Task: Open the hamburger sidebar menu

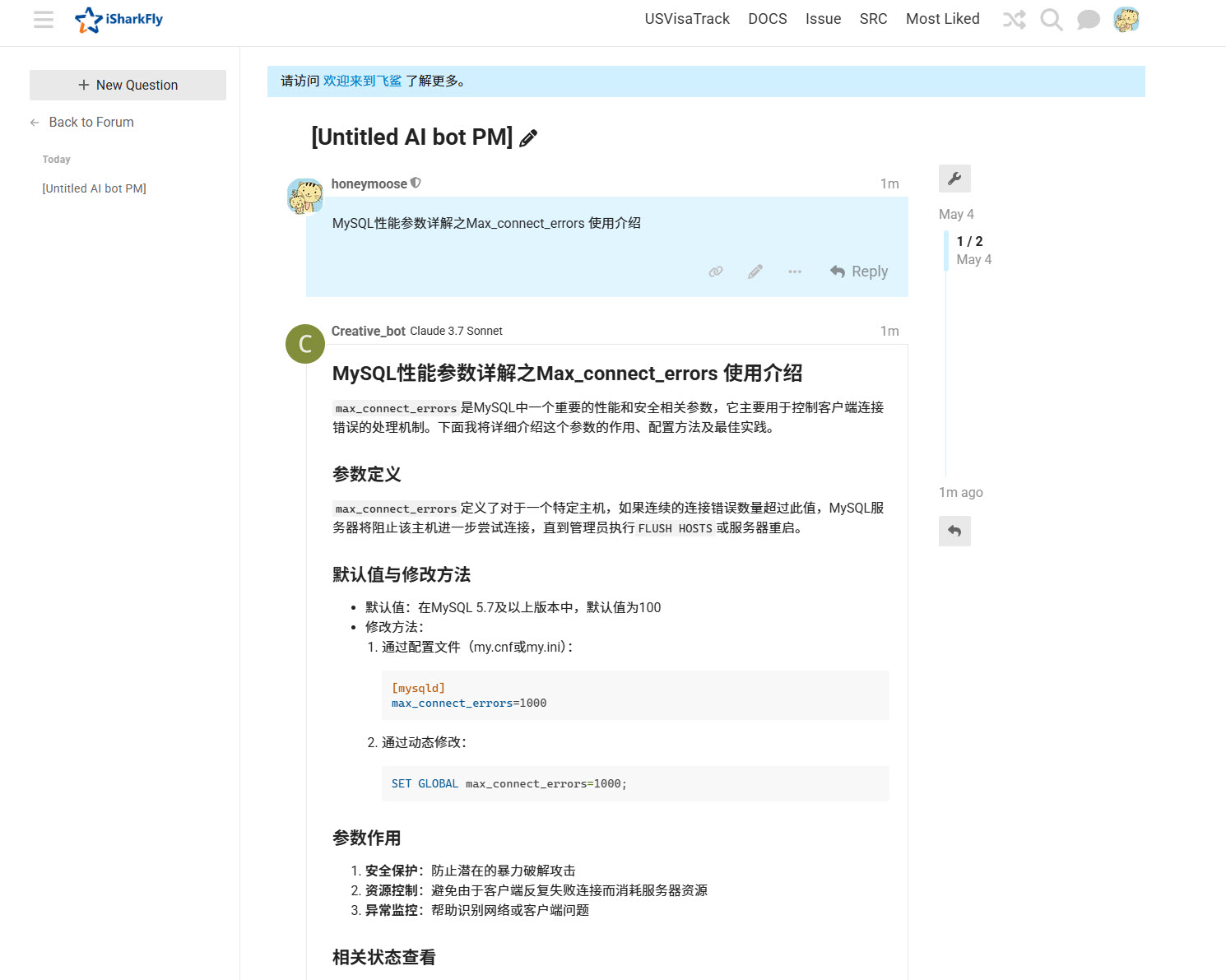Action: pos(43,20)
